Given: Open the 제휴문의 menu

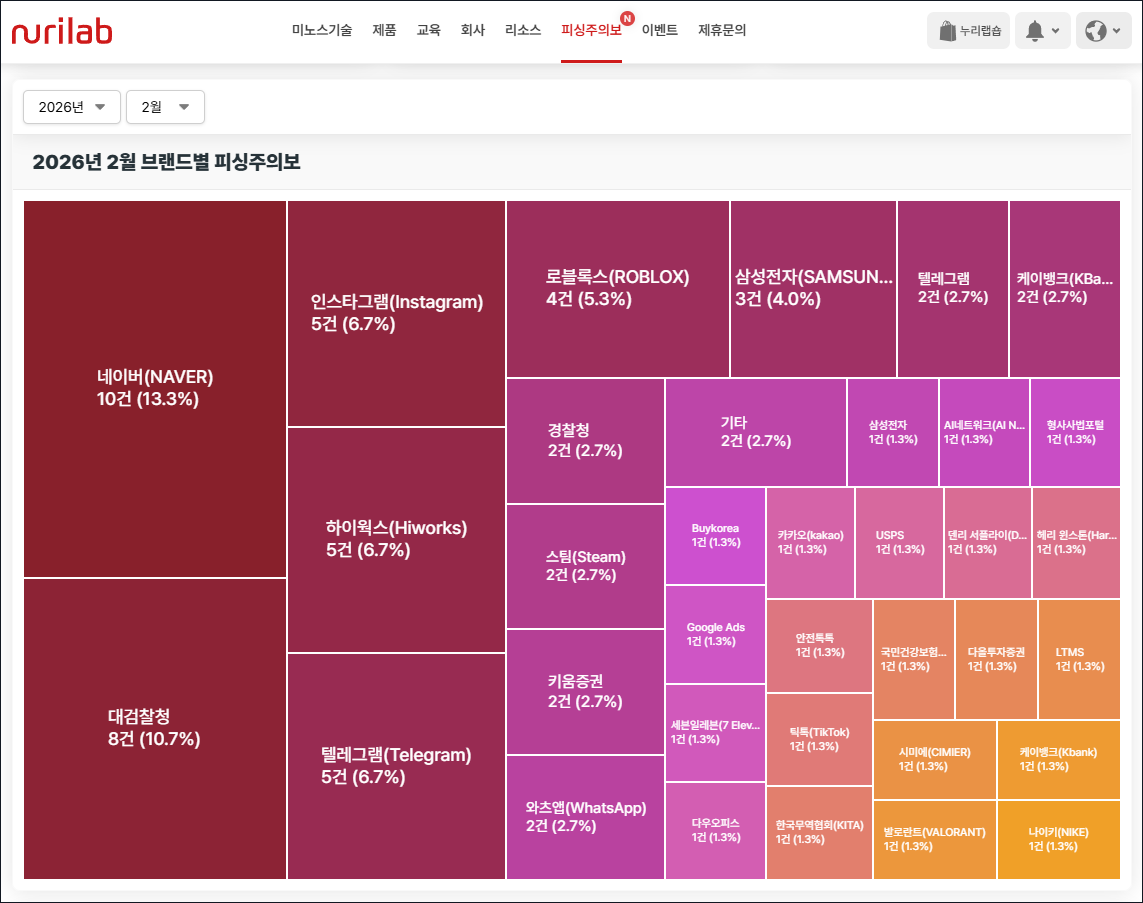Looking at the screenshot, I should (x=722, y=30).
